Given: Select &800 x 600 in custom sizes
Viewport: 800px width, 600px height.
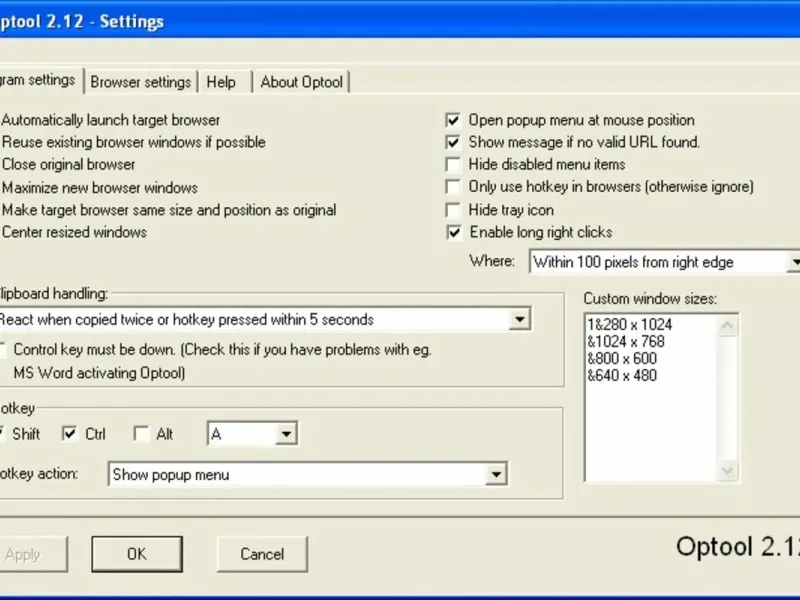Looking at the screenshot, I should (x=622, y=358).
